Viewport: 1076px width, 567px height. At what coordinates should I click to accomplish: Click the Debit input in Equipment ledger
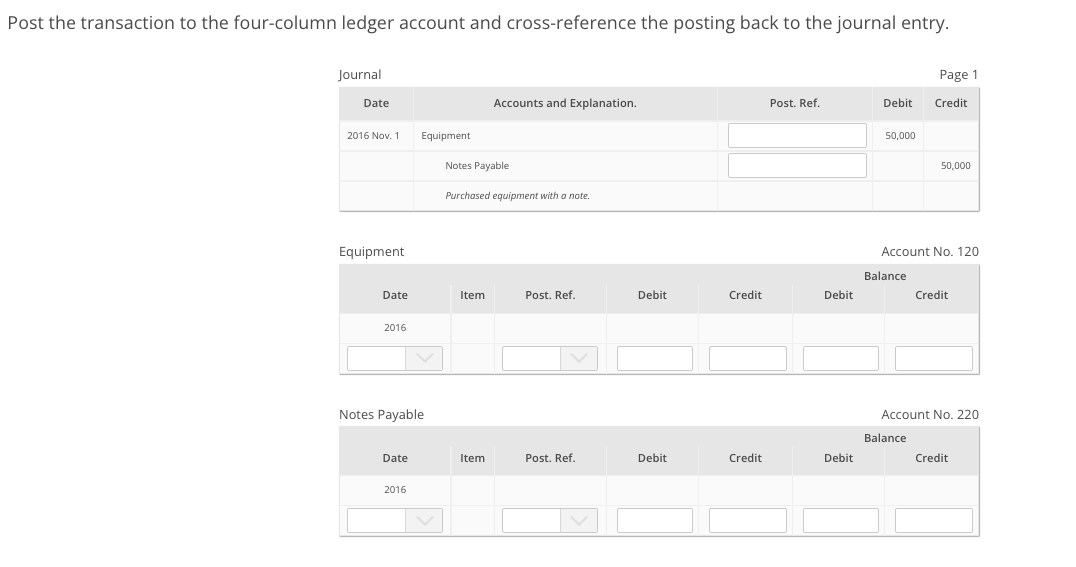pyautogui.click(x=655, y=358)
